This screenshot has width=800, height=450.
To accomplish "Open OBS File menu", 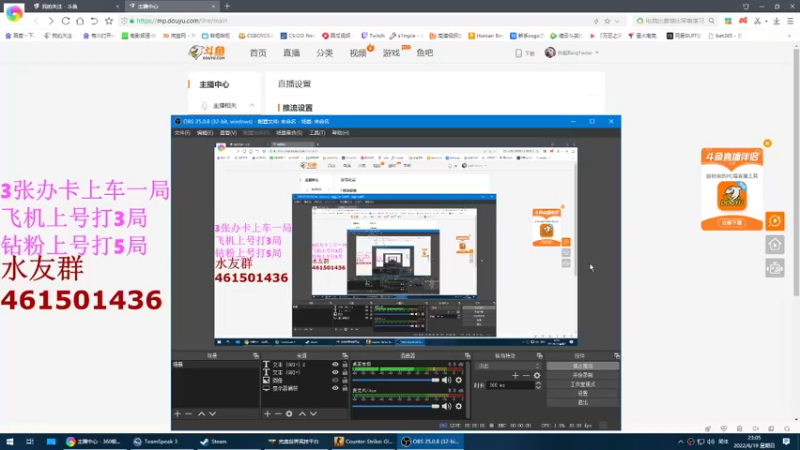I will pos(182,133).
